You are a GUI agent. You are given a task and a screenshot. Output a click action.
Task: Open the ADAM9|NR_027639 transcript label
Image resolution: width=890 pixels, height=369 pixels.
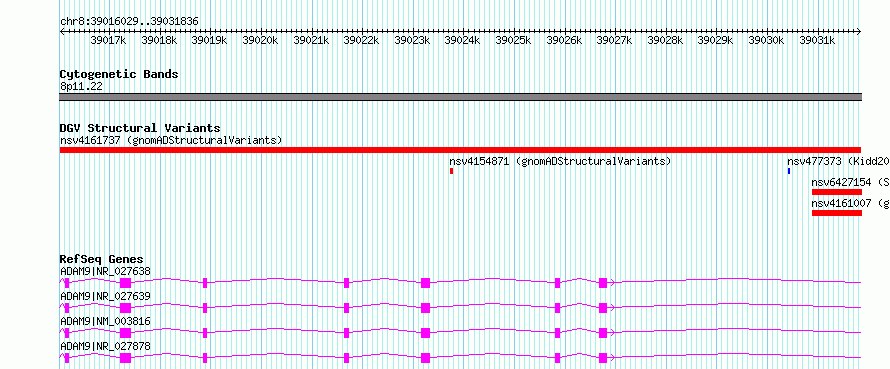(x=106, y=296)
